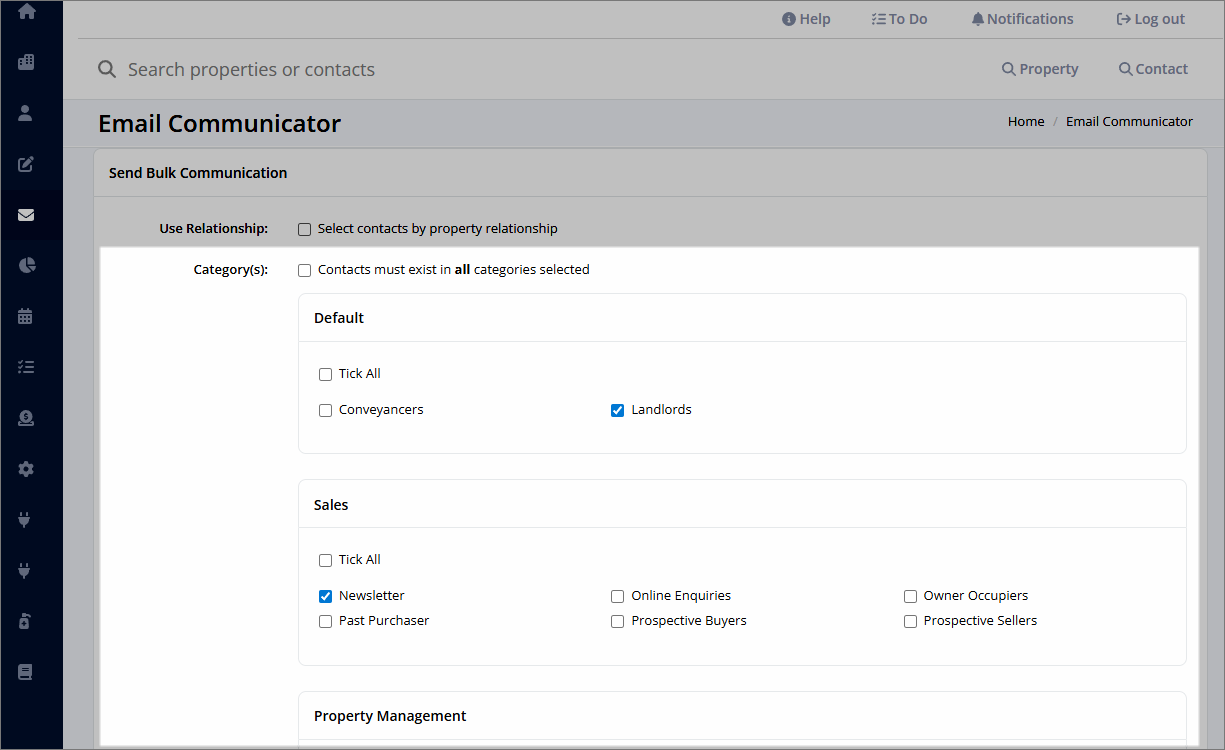Enable Select contacts by property relationship
Viewport: 1225px width, 750px height.
point(305,229)
